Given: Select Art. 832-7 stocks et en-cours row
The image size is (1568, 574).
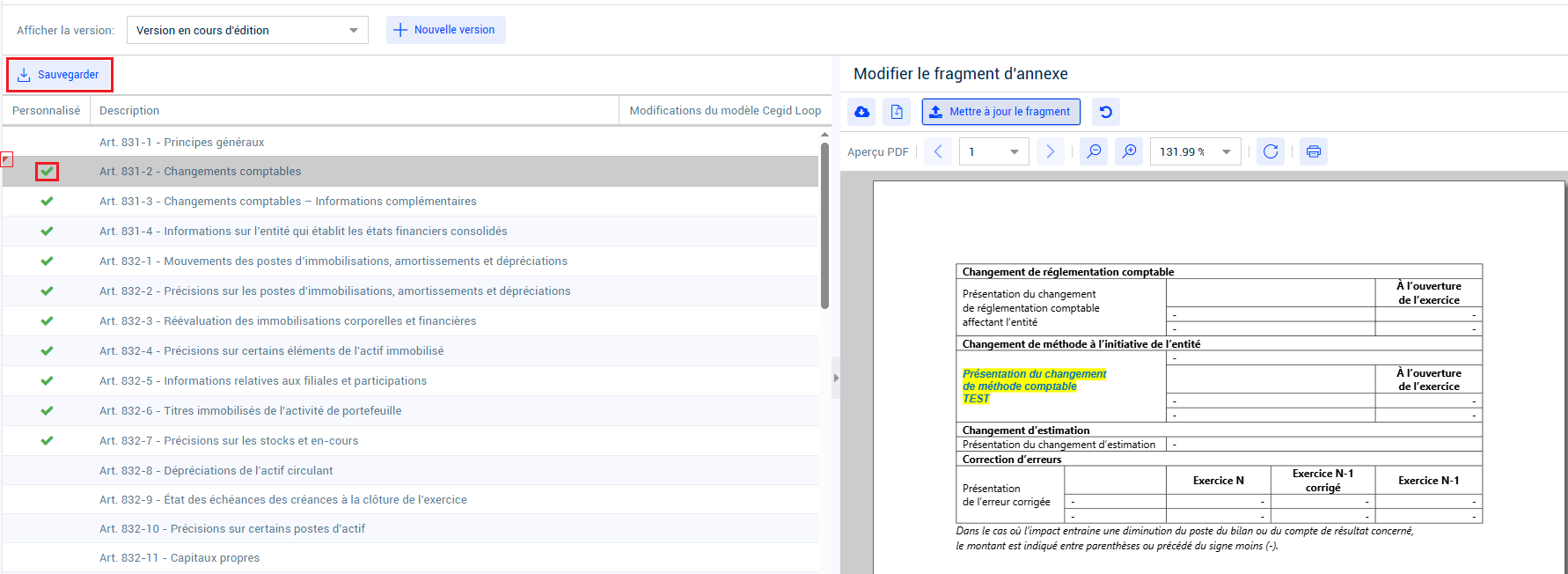Looking at the screenshot, I should (x=410, y=441).
